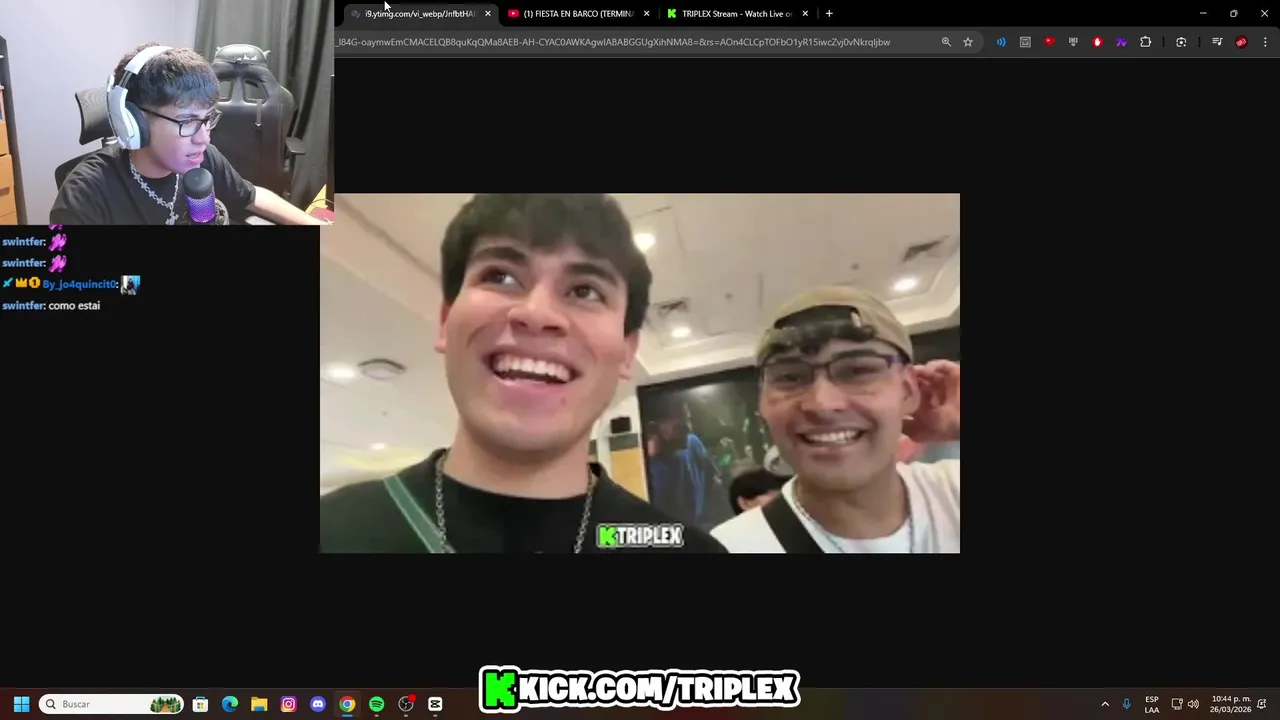Close the TRIPLEX Stream tab
The image size is (1280, 720).
click(x=805, y=14)
